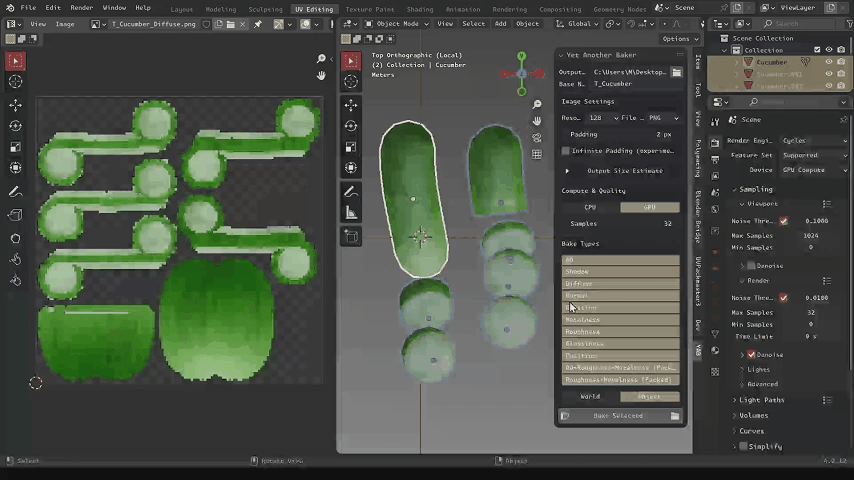Viewport: 854px width, 480px height.
Task: Click the viewport zoom magnifier icon
Action: [x=537, y=104]
